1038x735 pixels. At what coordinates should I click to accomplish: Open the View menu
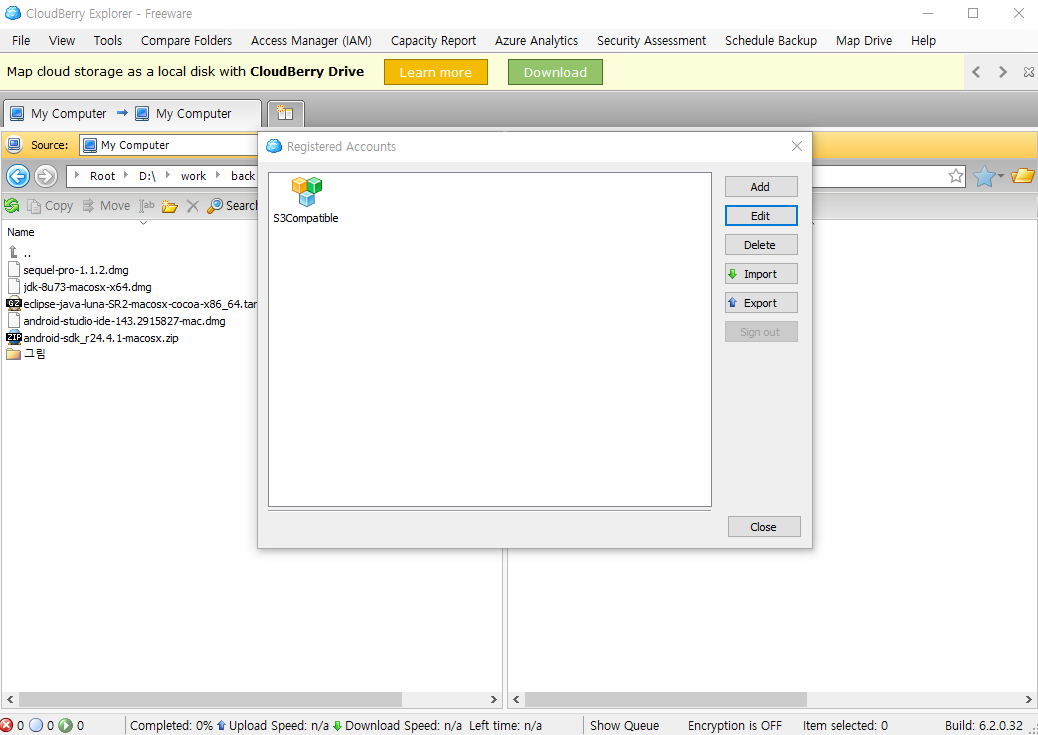pos(62,40)
